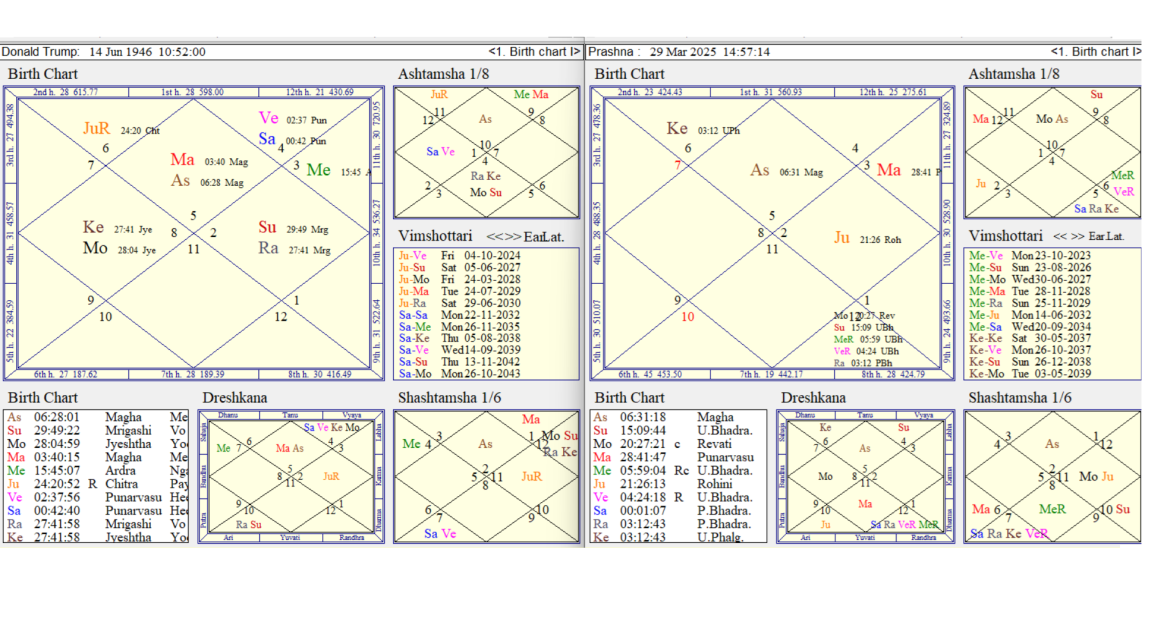Click the >> arrow in Trump's Vimshottari header
The width and height of the screenshot is (1170, 644).
(x=512, y=236)
